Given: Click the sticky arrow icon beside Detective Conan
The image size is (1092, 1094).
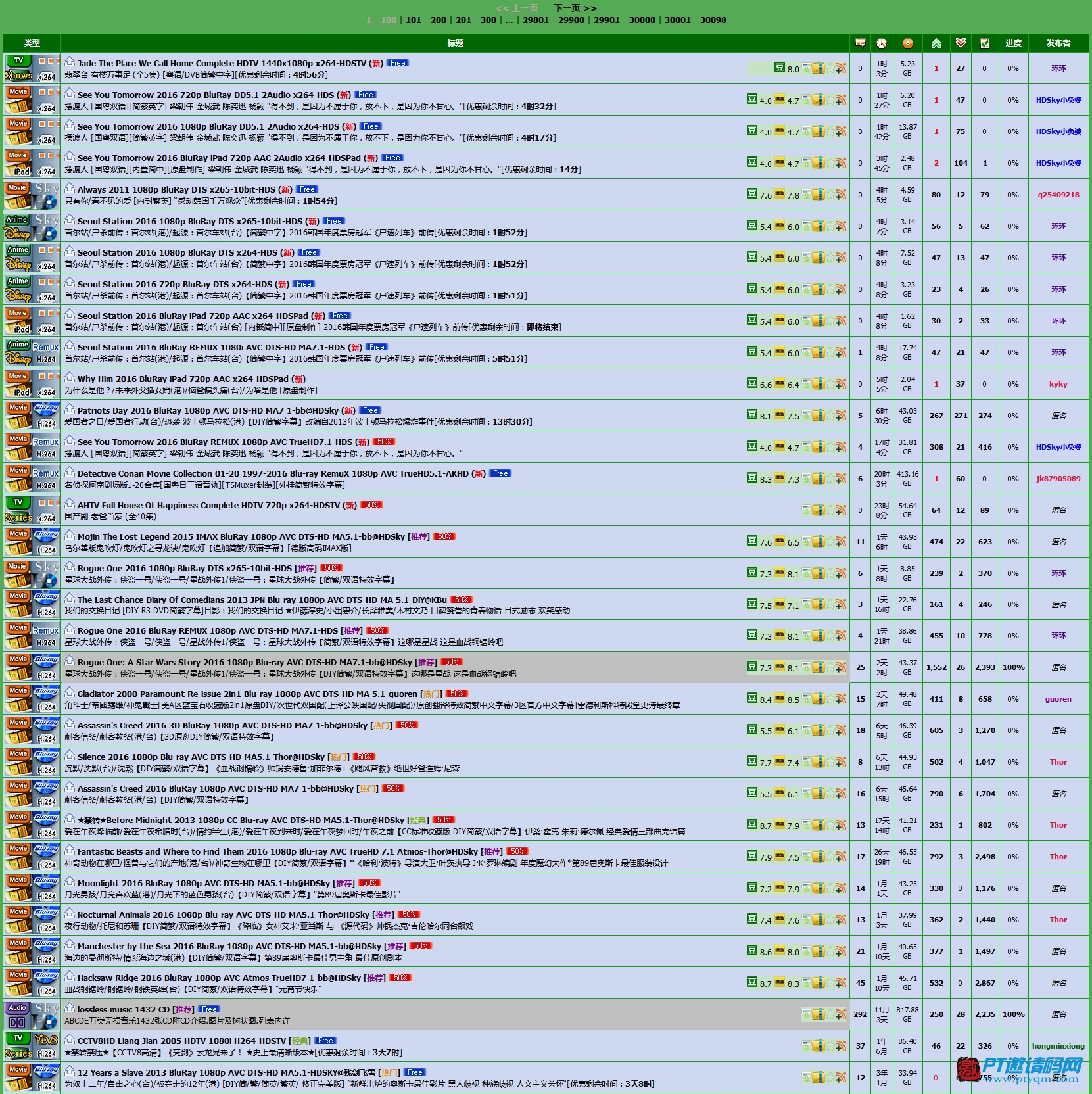Looking at the screenshot, I should tap(70, 472).
